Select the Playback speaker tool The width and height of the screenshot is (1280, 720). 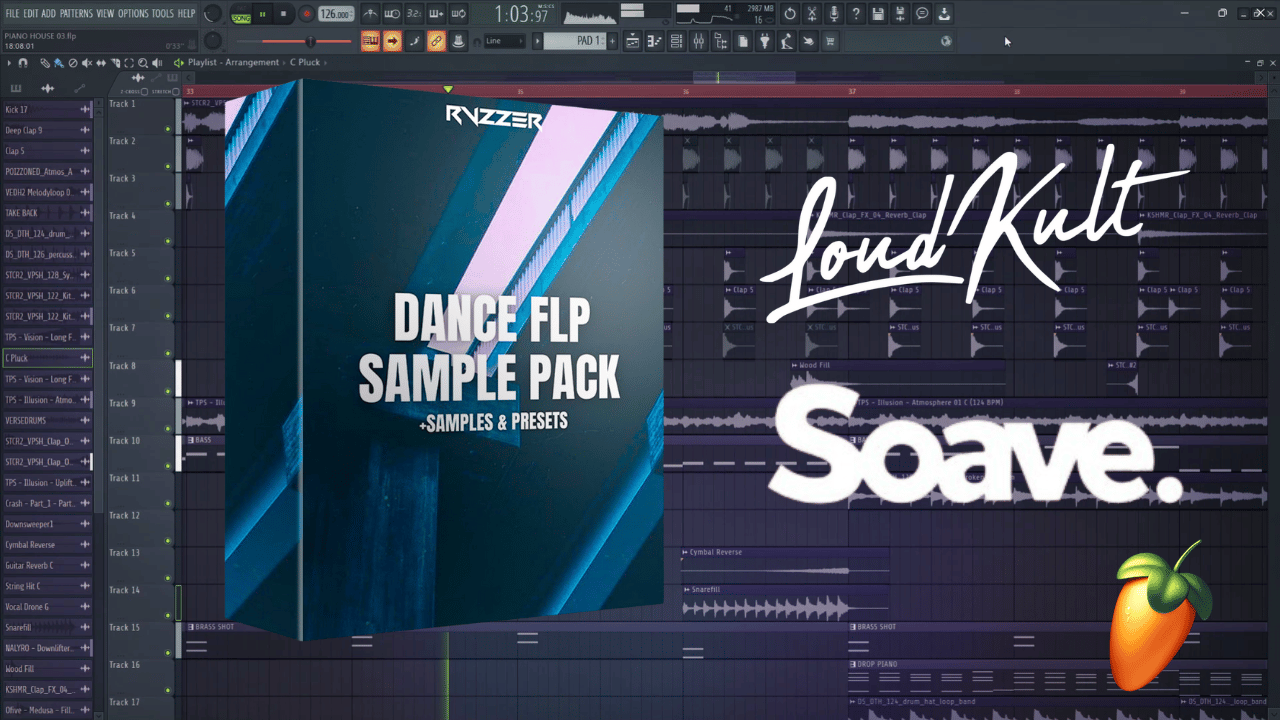(157, 63)
